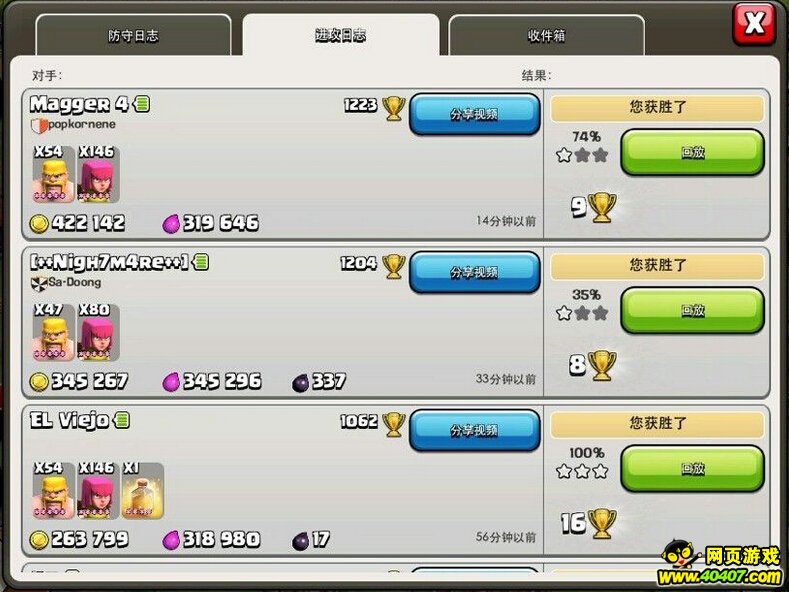The width and height of the screenshot is (789, 592).
Task: Click the spell potion icon in EL Viejo entry
Action: 142,491
